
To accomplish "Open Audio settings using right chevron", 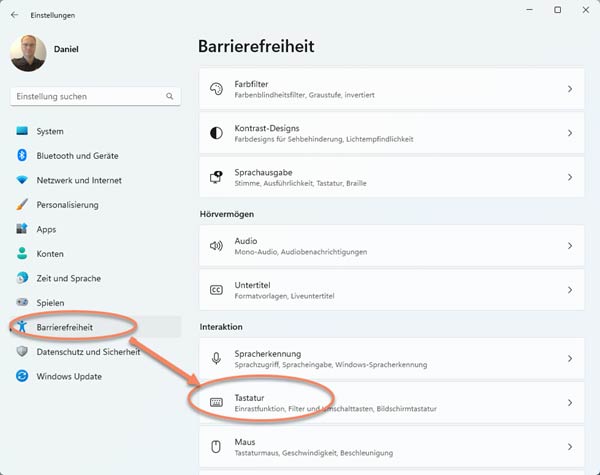I will tap(570, 246).
